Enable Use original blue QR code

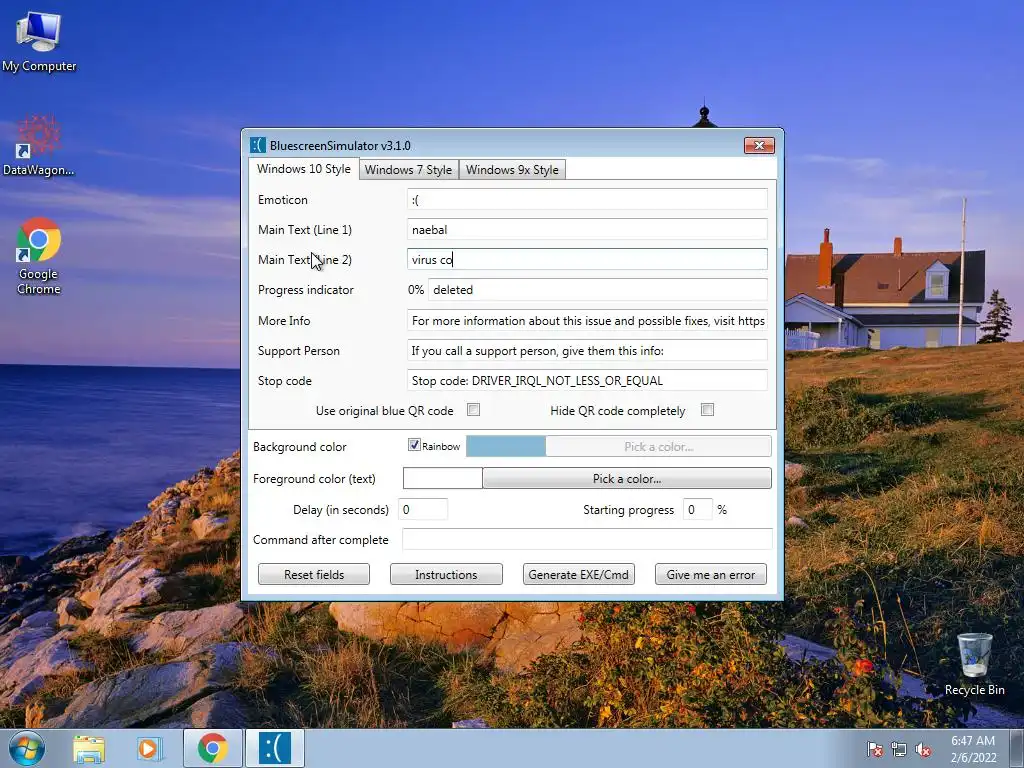click(x=473, y=409)
